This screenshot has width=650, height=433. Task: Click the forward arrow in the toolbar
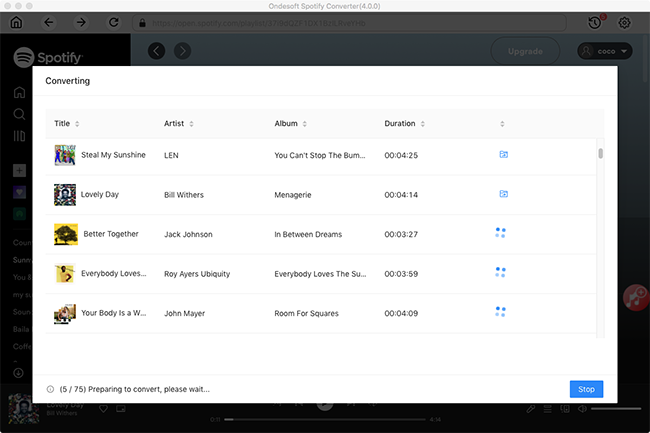click(x=81, y=22)
